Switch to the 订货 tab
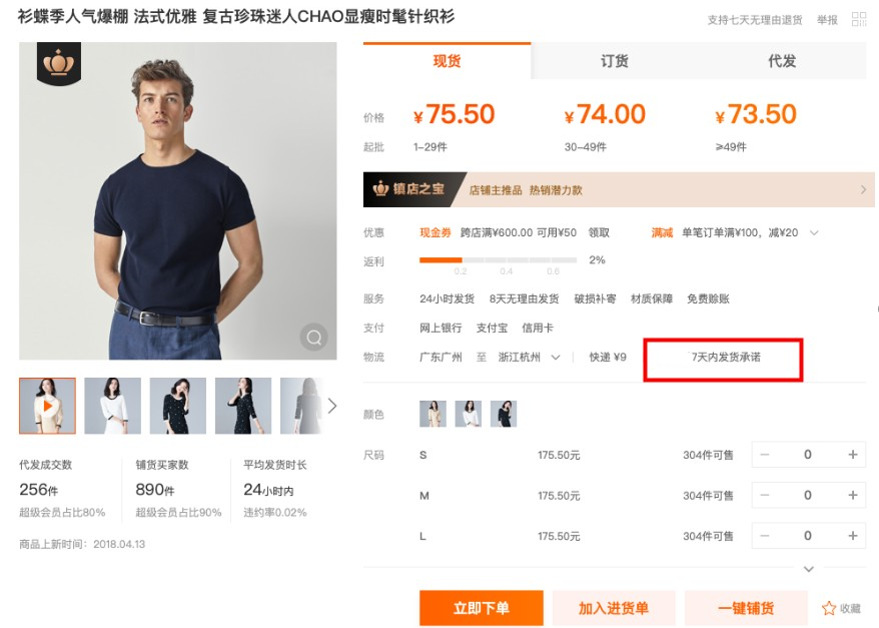This screenshot has height=628, width=879. [x=614, y=61]
